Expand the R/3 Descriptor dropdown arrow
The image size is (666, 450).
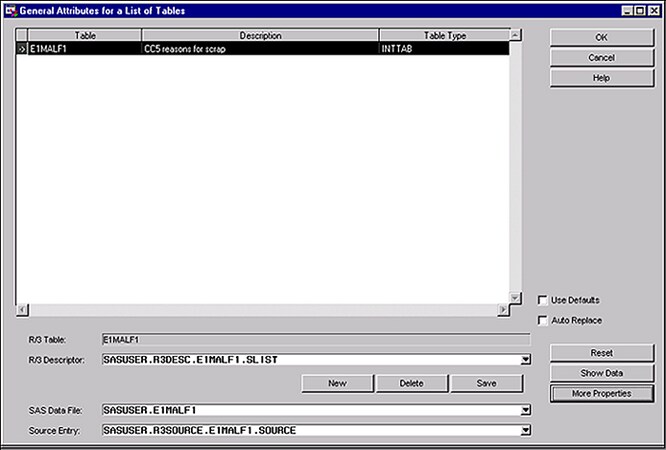(x=525, y=360)
